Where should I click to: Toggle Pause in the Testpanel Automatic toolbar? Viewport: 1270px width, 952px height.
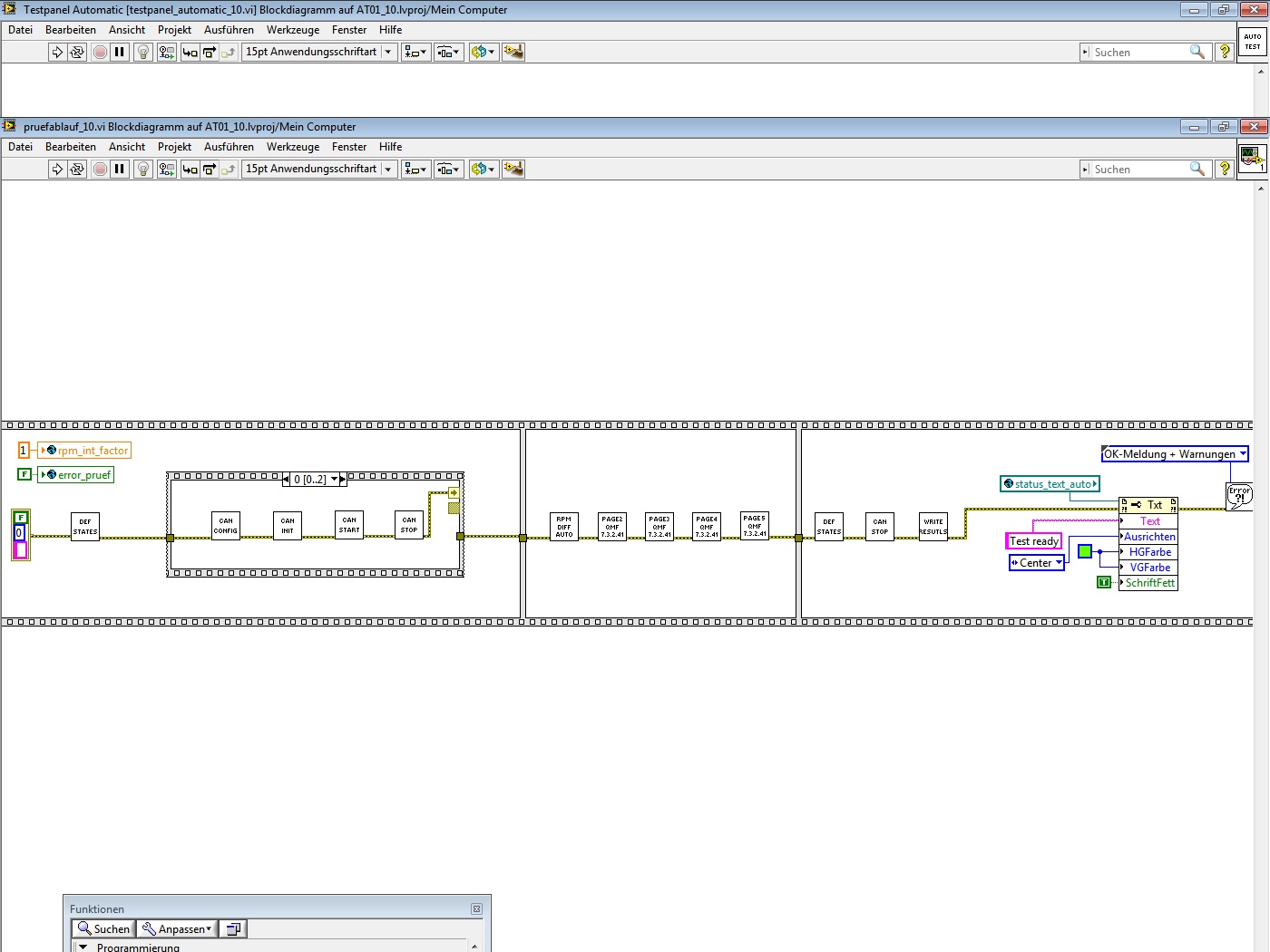[x=120, y=52]
